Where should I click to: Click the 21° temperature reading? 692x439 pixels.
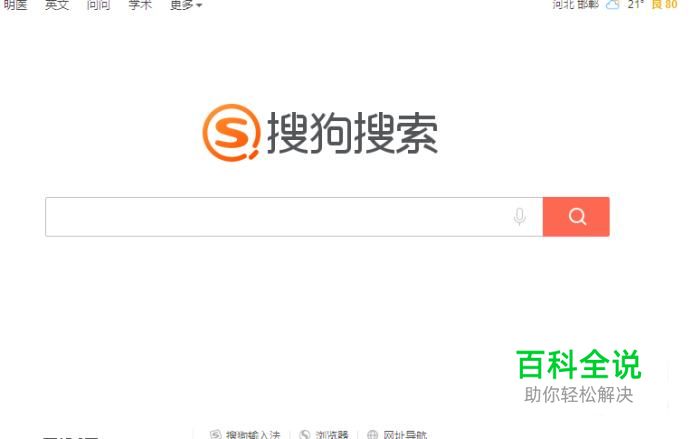pos(636,4)
